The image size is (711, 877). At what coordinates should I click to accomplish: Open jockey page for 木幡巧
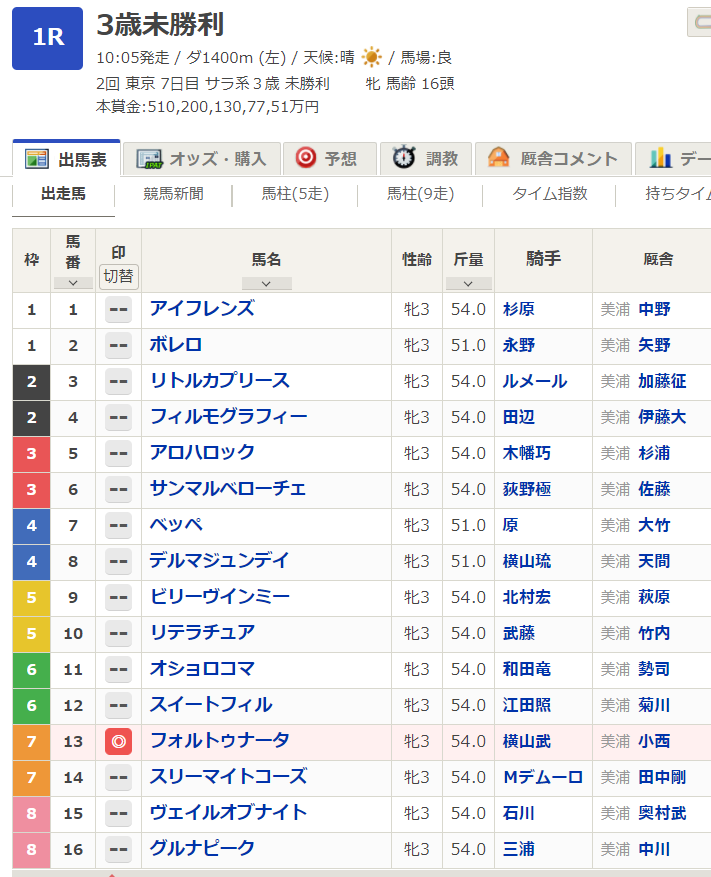tap(526, 454)
